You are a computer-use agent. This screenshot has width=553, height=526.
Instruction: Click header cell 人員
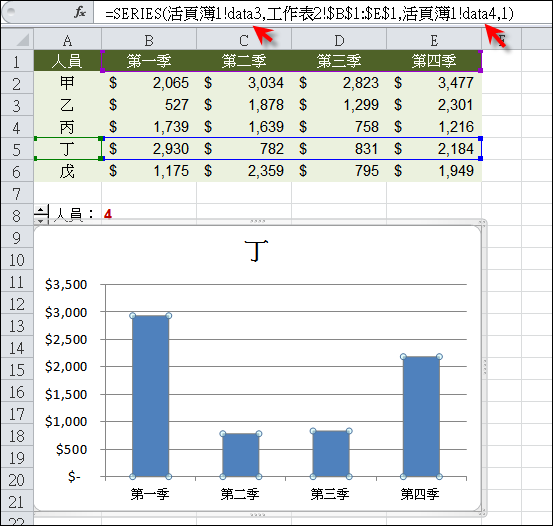point(67,61)
